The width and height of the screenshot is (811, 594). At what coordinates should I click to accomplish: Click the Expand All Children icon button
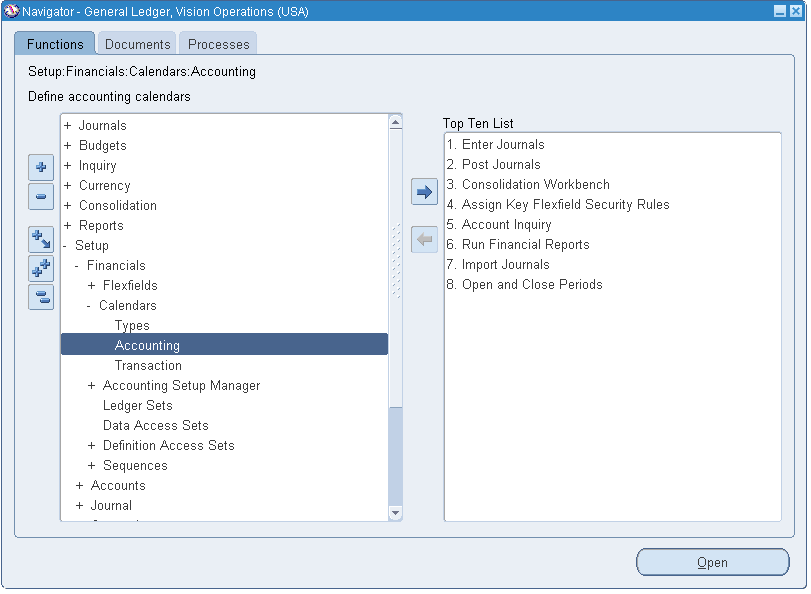click(41, 240)
